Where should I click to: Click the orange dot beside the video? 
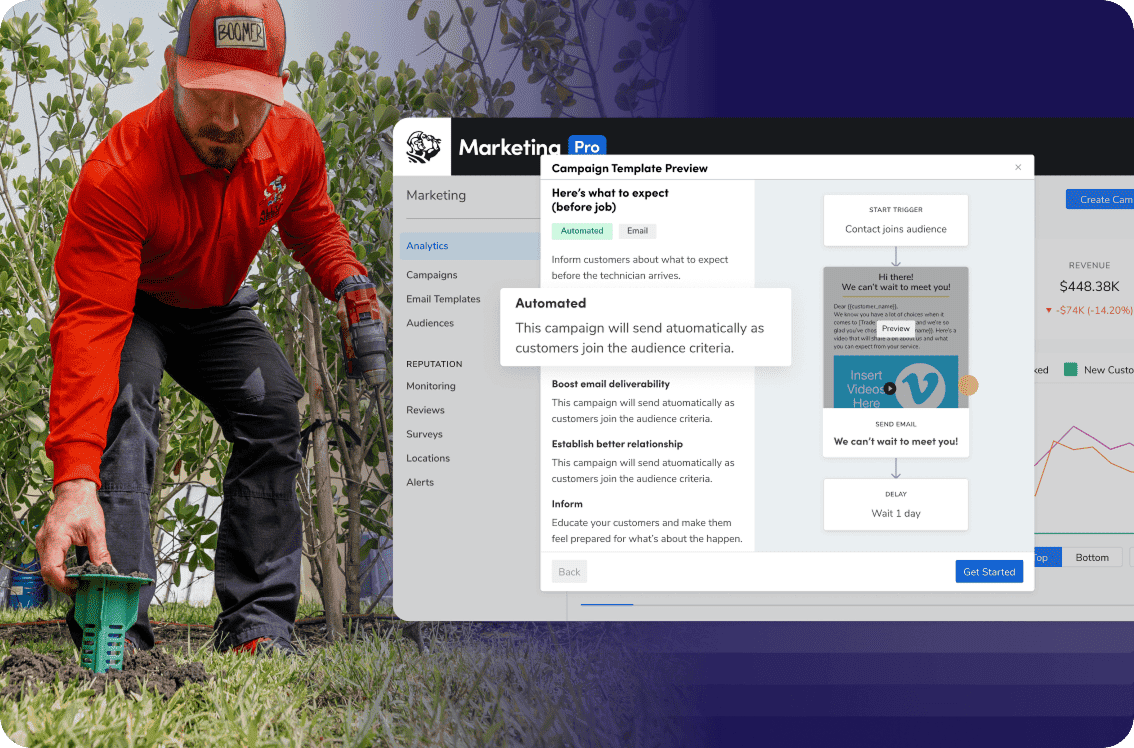coord(968,386)
